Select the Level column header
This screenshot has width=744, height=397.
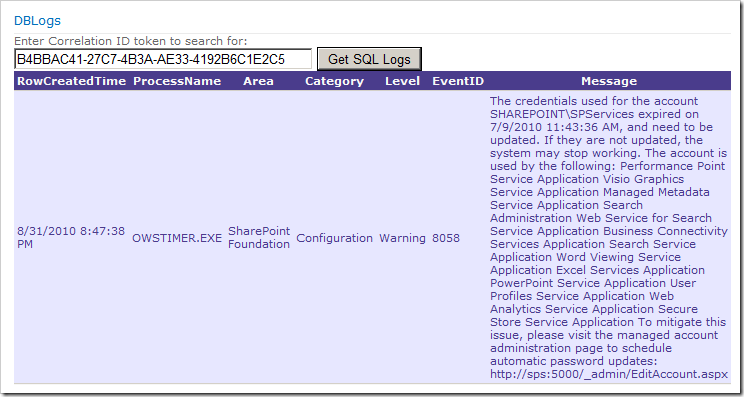pos(402,81)
